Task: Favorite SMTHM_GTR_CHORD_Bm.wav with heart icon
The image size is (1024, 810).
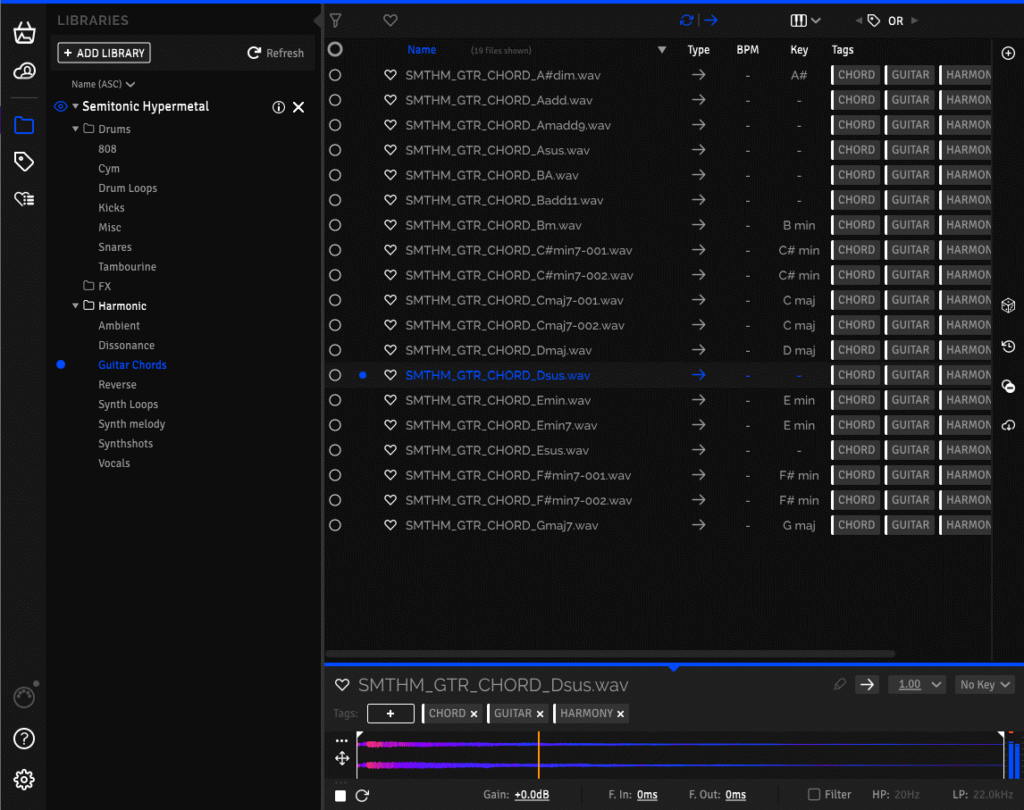Action: [x=390, y=225]
